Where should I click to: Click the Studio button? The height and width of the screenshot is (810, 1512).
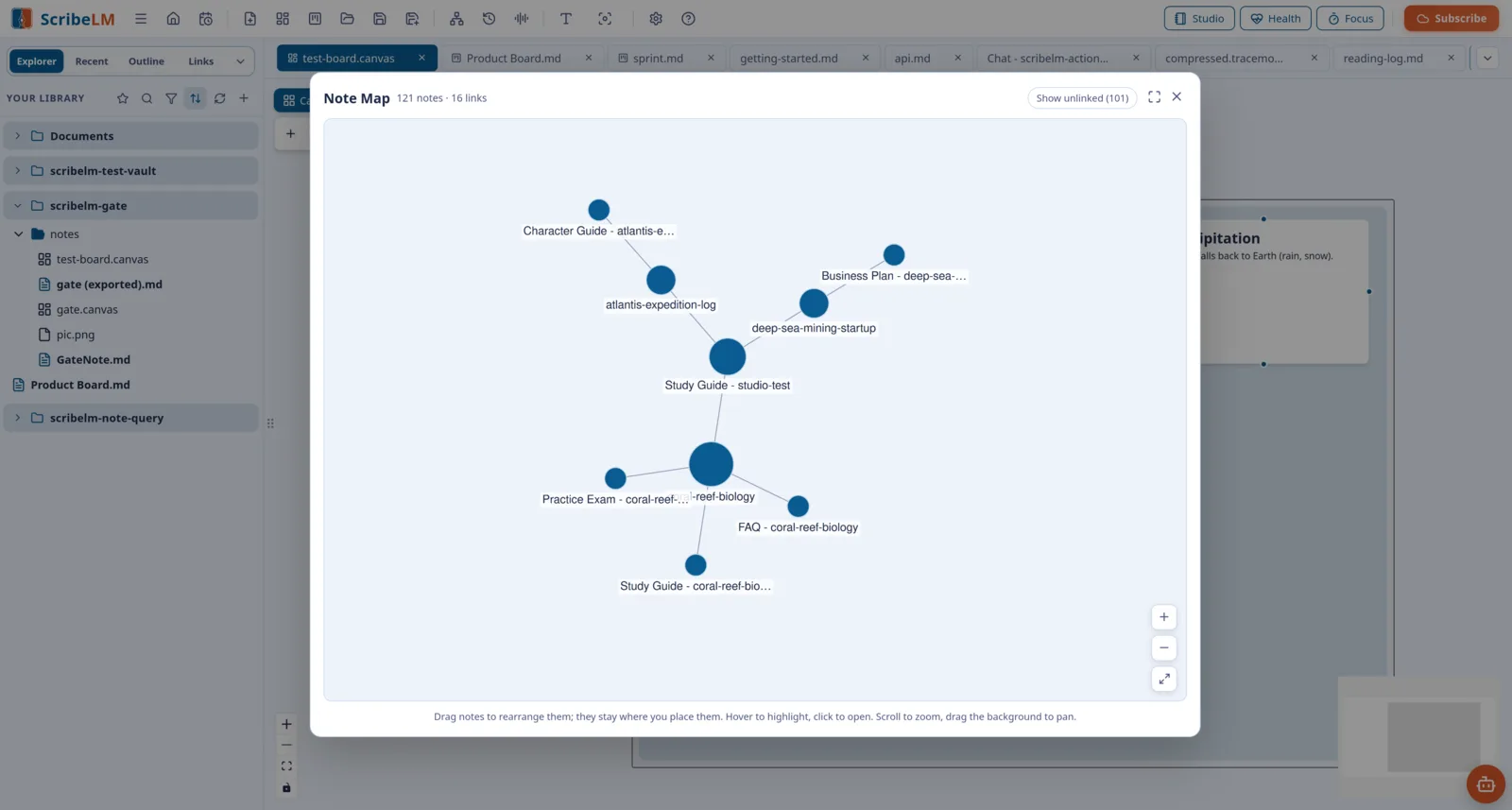[1198, 19]
